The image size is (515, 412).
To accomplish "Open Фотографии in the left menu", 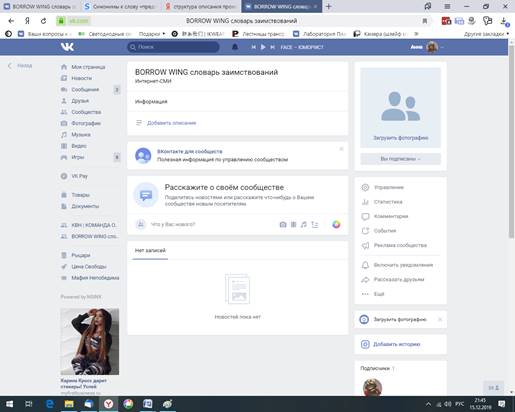I will coord(86,123).
